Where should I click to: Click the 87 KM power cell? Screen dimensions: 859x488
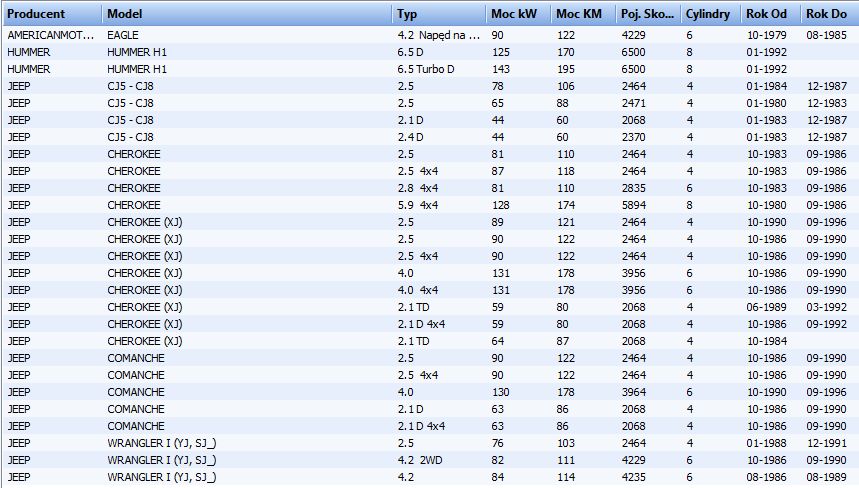[563, 341]
